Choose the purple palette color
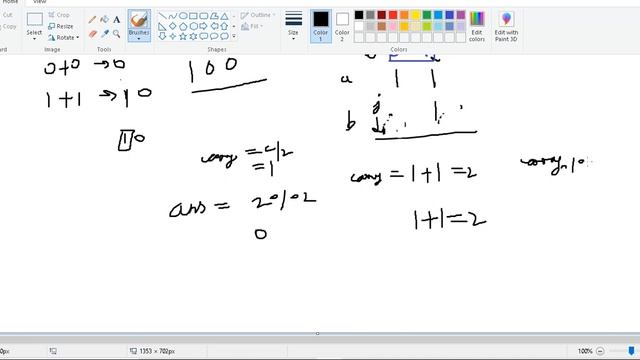 point(461,15)
